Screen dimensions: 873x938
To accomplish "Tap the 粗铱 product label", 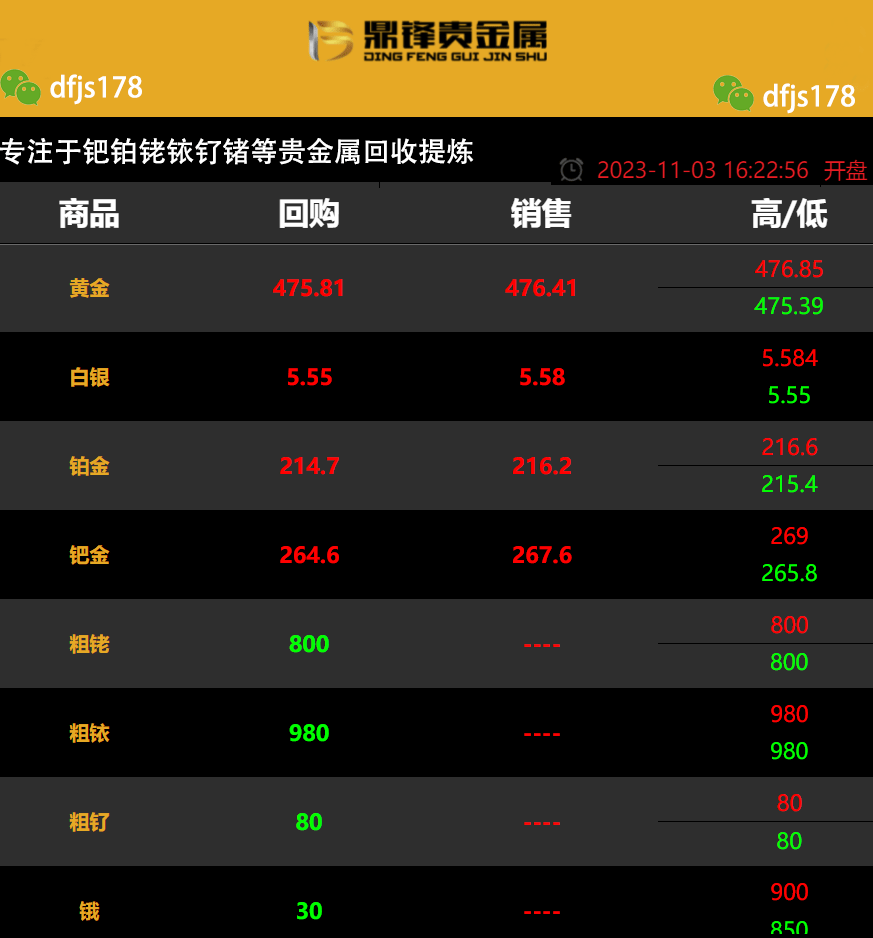I will click(89, 733).
